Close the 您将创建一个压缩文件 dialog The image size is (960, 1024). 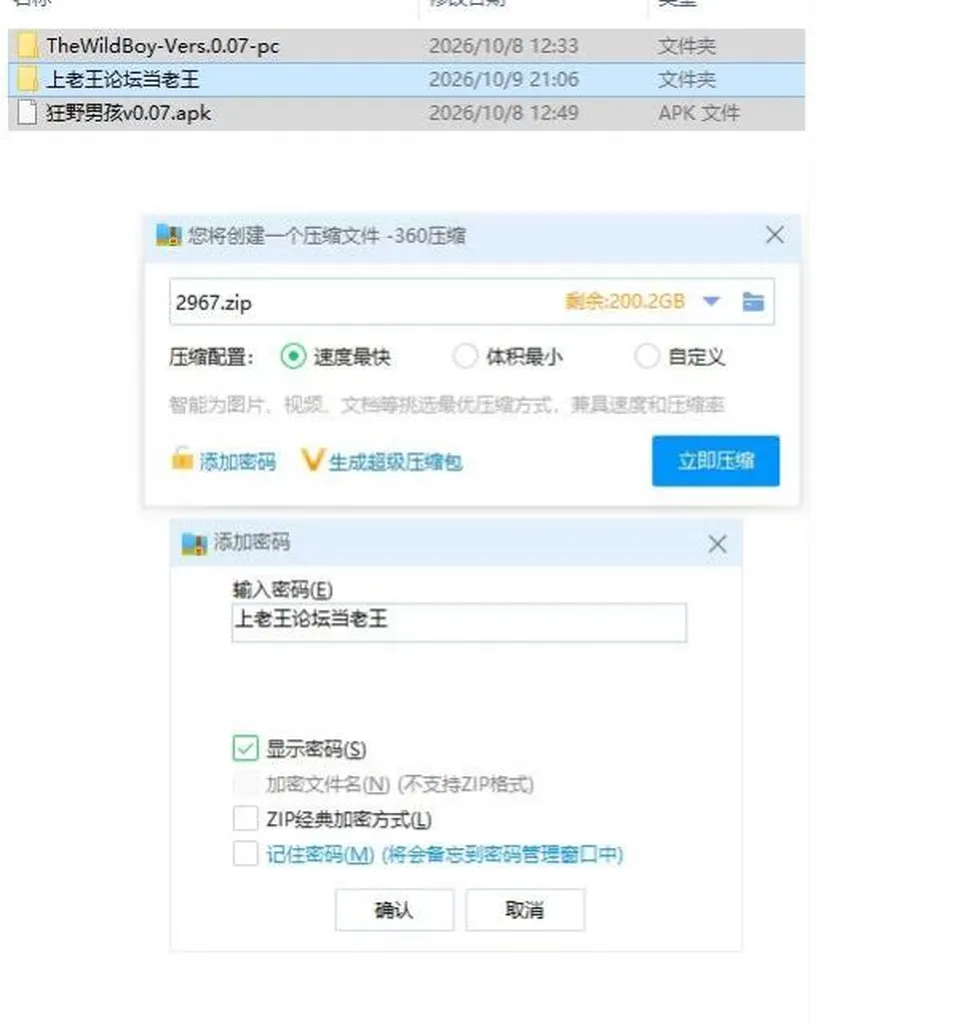click(x=775, y=235)
